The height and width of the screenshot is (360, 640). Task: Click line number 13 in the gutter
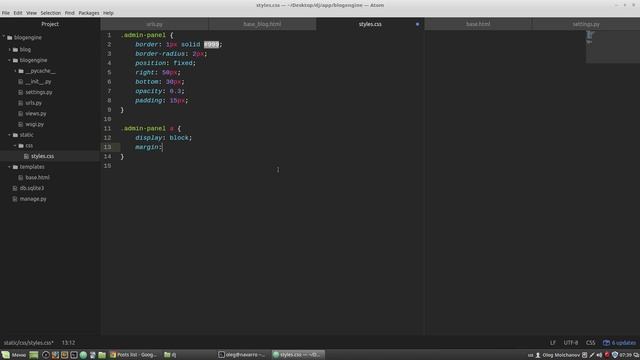(x=107, y=147)
